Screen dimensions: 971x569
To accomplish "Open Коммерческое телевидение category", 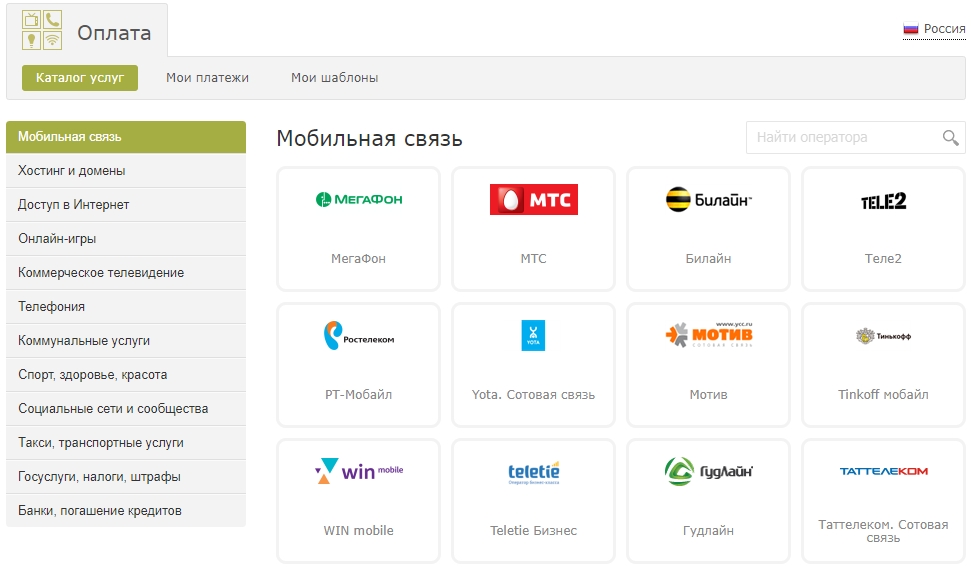I will [126, 272].
